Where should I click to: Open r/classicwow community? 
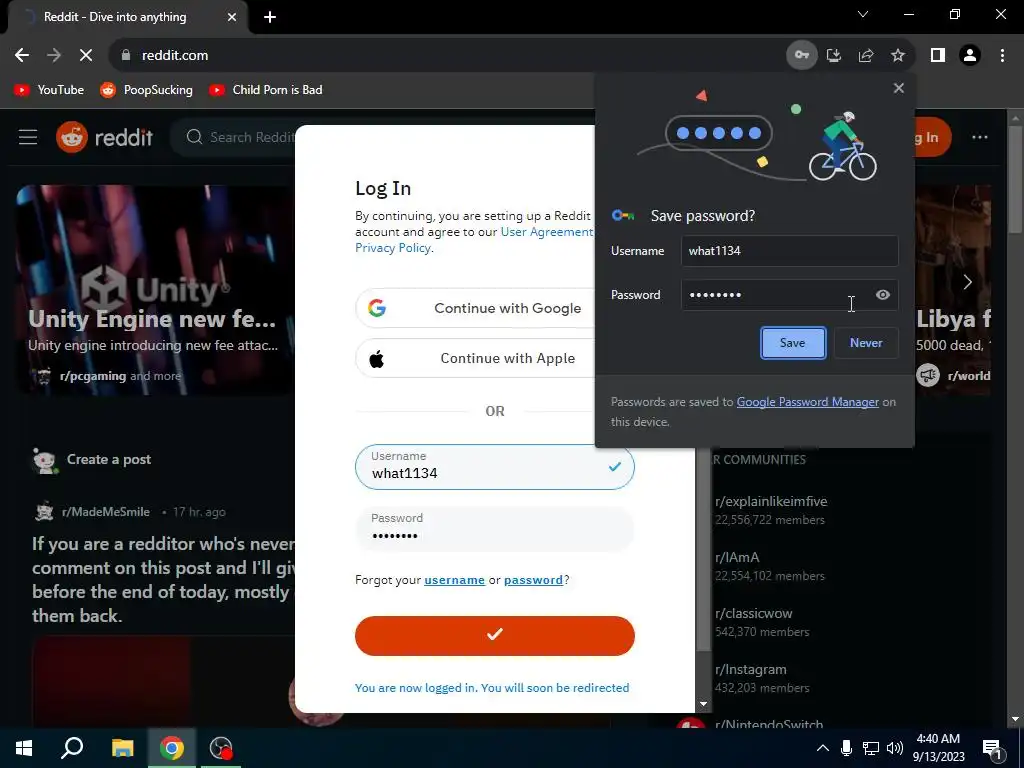click(754, 614)
